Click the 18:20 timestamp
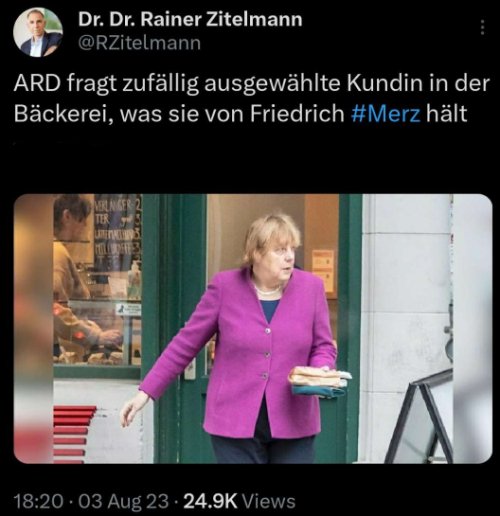 point(38,501)
